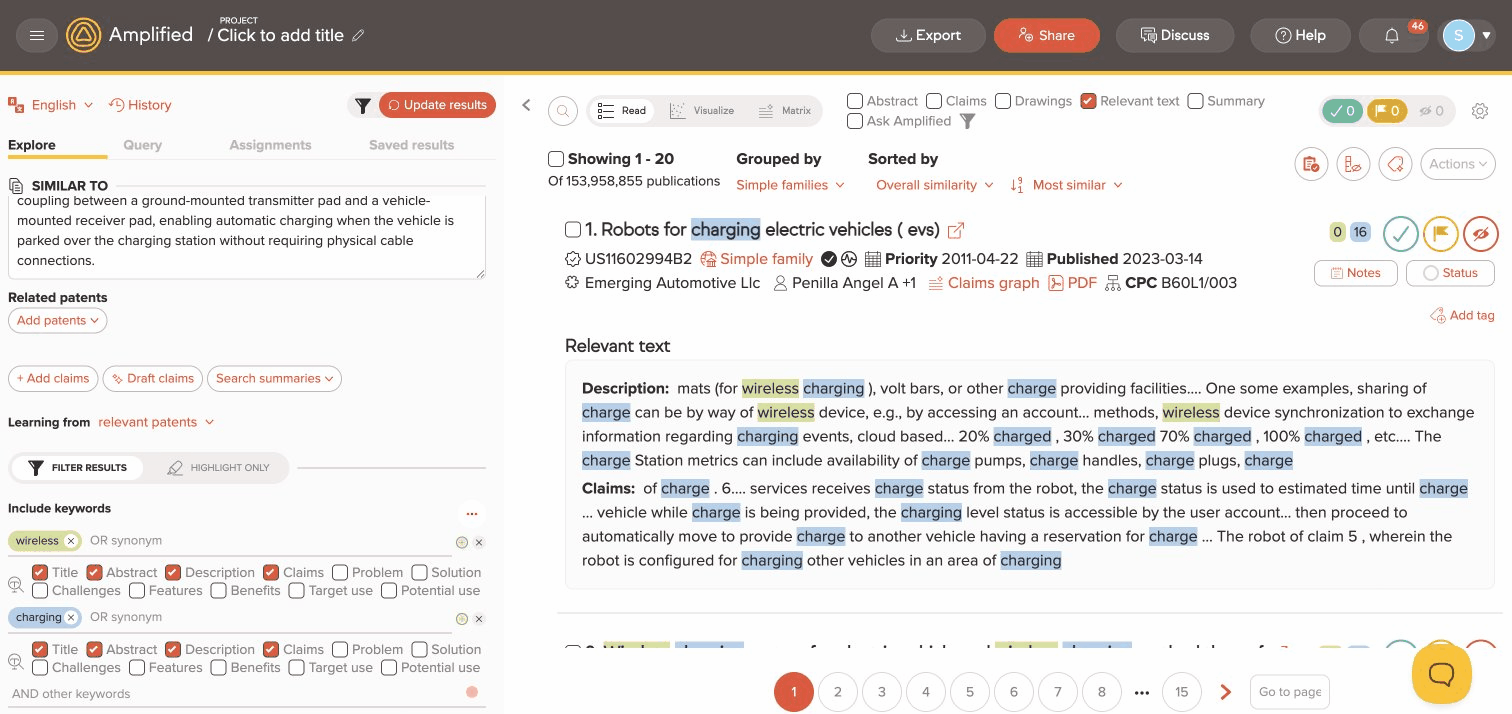The width and height of the screenshot is (1512, 714).
Task: Go to results page 15
Action: click(1181, 691)
